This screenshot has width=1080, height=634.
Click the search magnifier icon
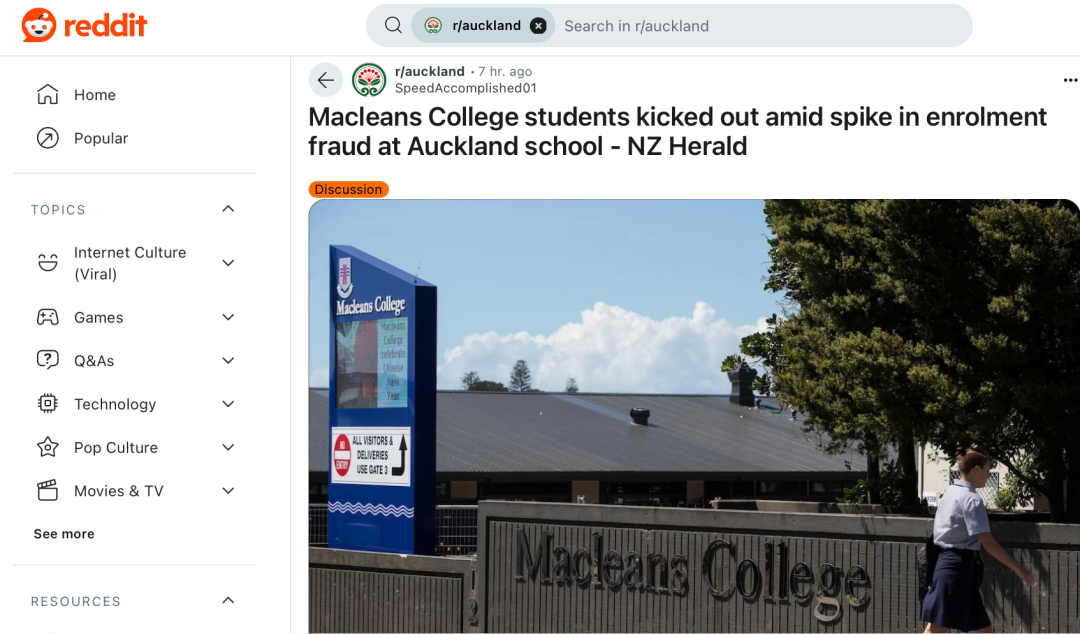pos(394,26)
